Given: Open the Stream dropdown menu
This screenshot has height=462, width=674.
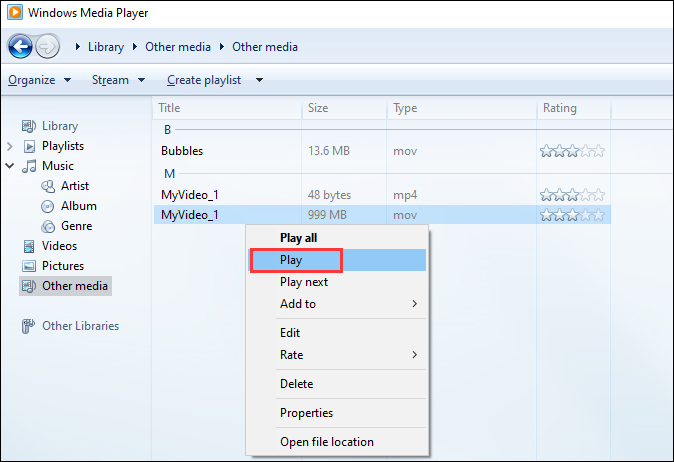Looking at the screenshot, I should coord(118,80).
